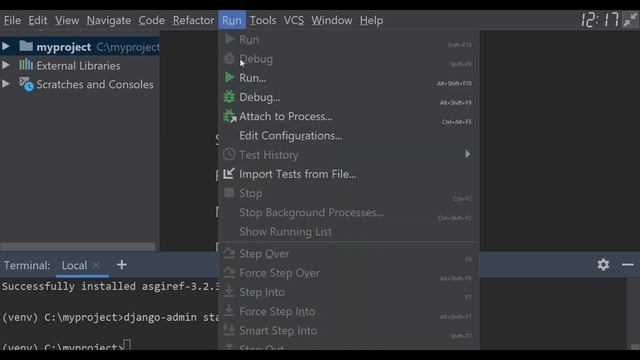
Task: Click the Smart Step Into entry
Action: (x=349, y=330)
